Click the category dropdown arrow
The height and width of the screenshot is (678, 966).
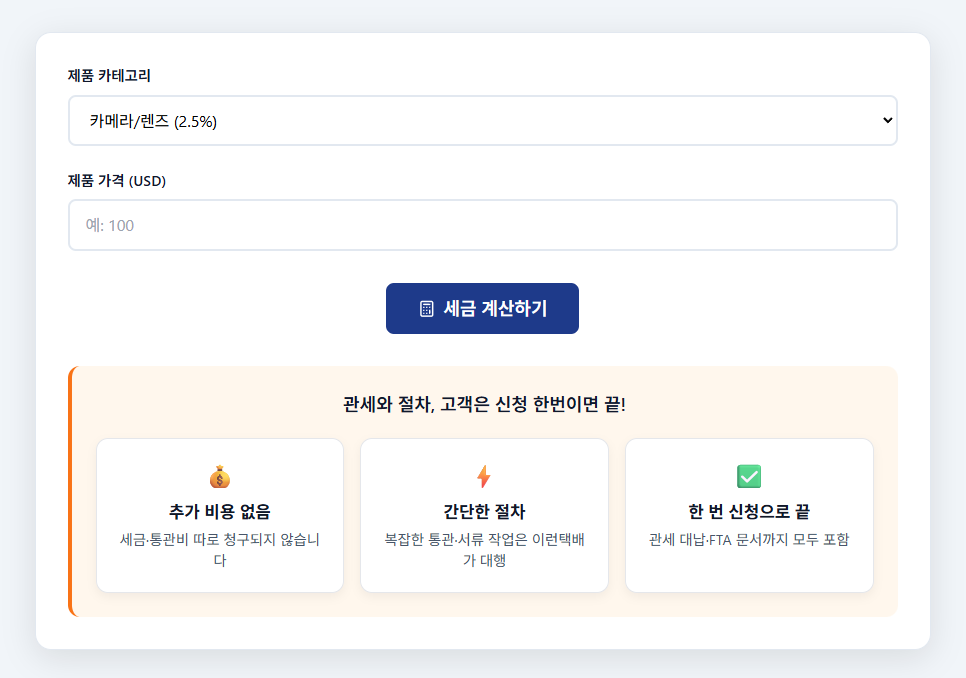point(887,121)
